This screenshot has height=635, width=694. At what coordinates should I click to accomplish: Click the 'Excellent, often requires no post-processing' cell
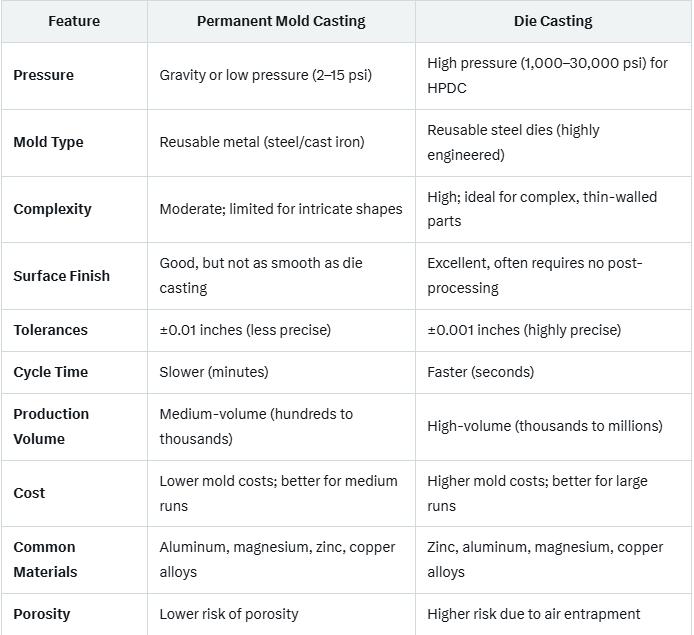(535, 275)
